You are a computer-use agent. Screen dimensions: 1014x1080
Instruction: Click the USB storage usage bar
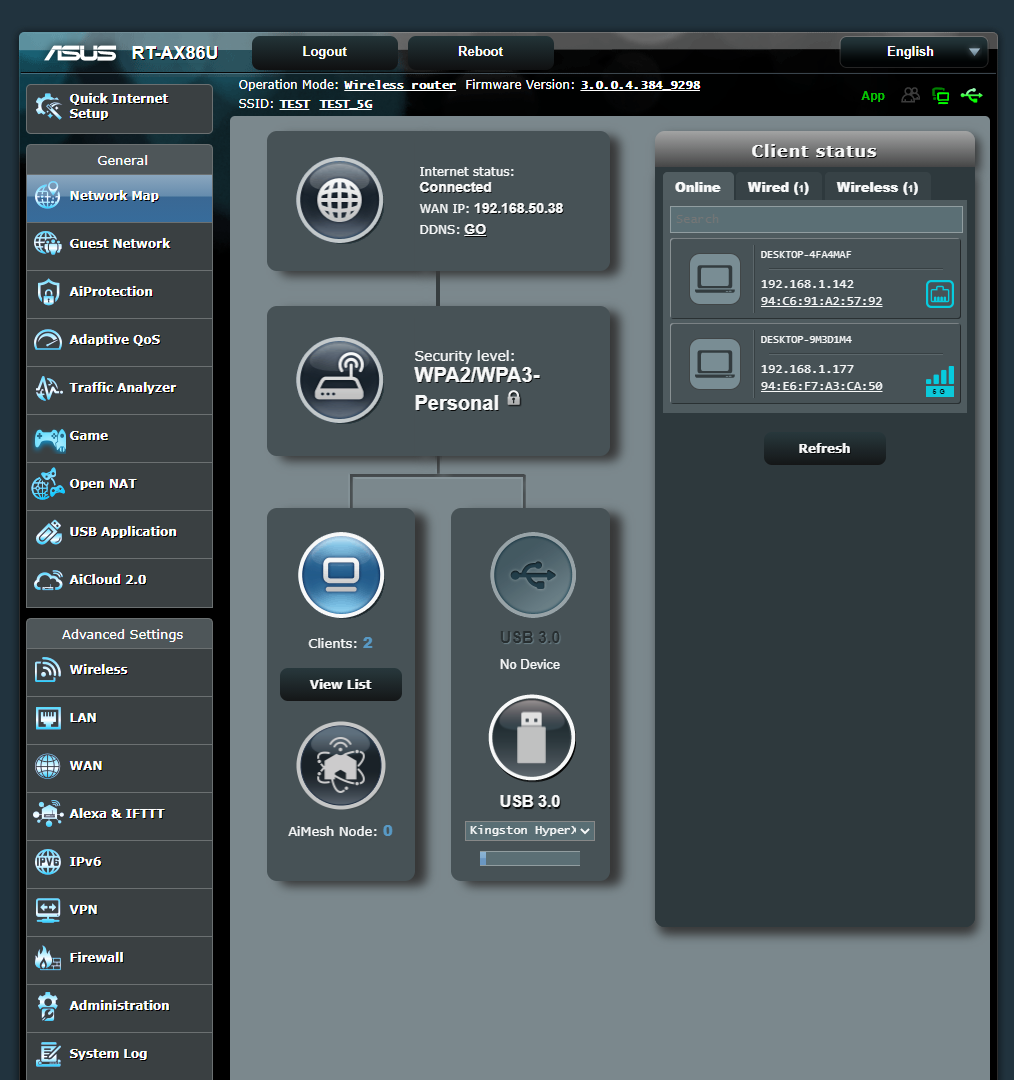tap(529, 858)
